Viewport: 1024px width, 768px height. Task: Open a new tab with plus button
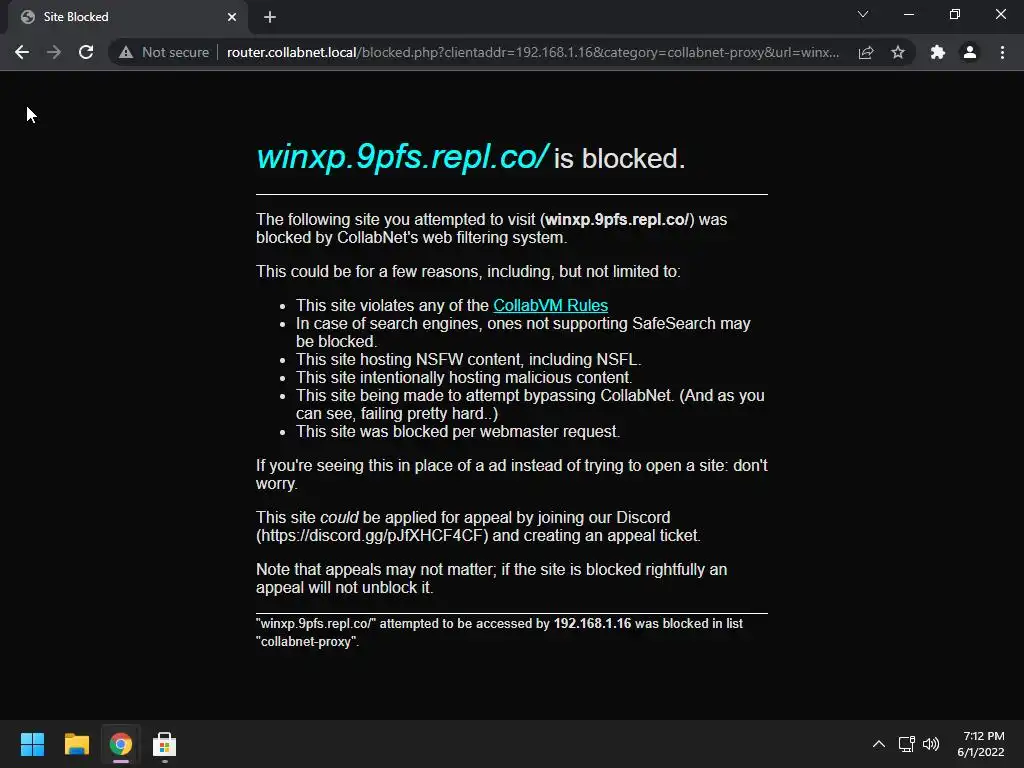(270, 17)
